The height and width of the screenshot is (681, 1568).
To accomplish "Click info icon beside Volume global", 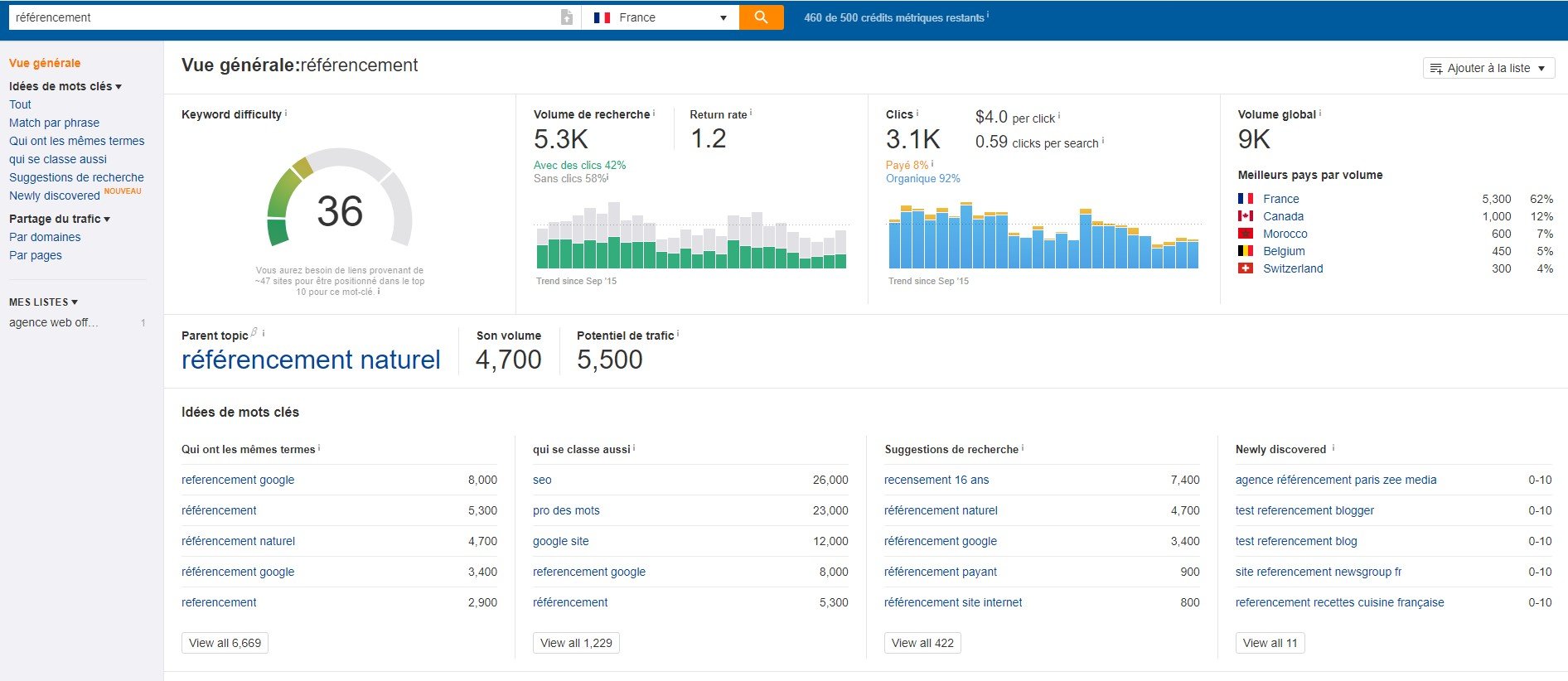I will point(1320,113).
